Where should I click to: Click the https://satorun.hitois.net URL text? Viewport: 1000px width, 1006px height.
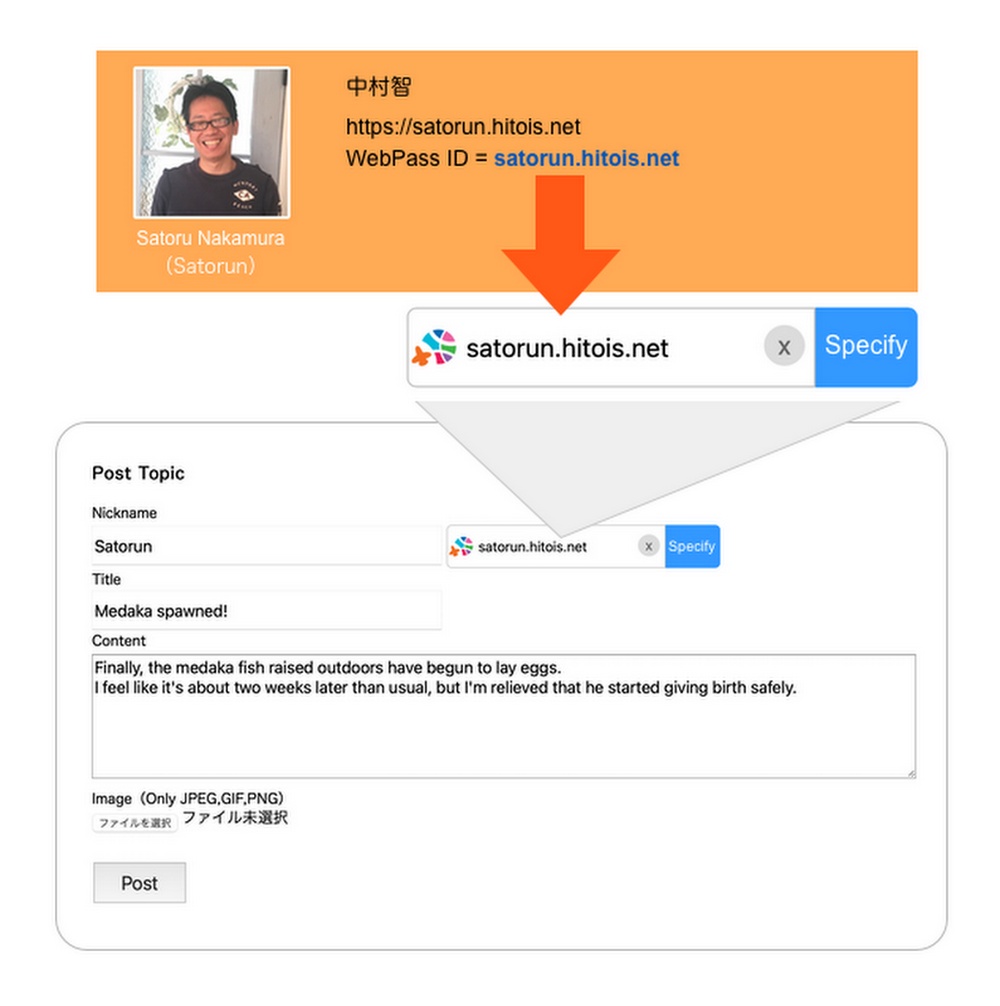point(462,126)
